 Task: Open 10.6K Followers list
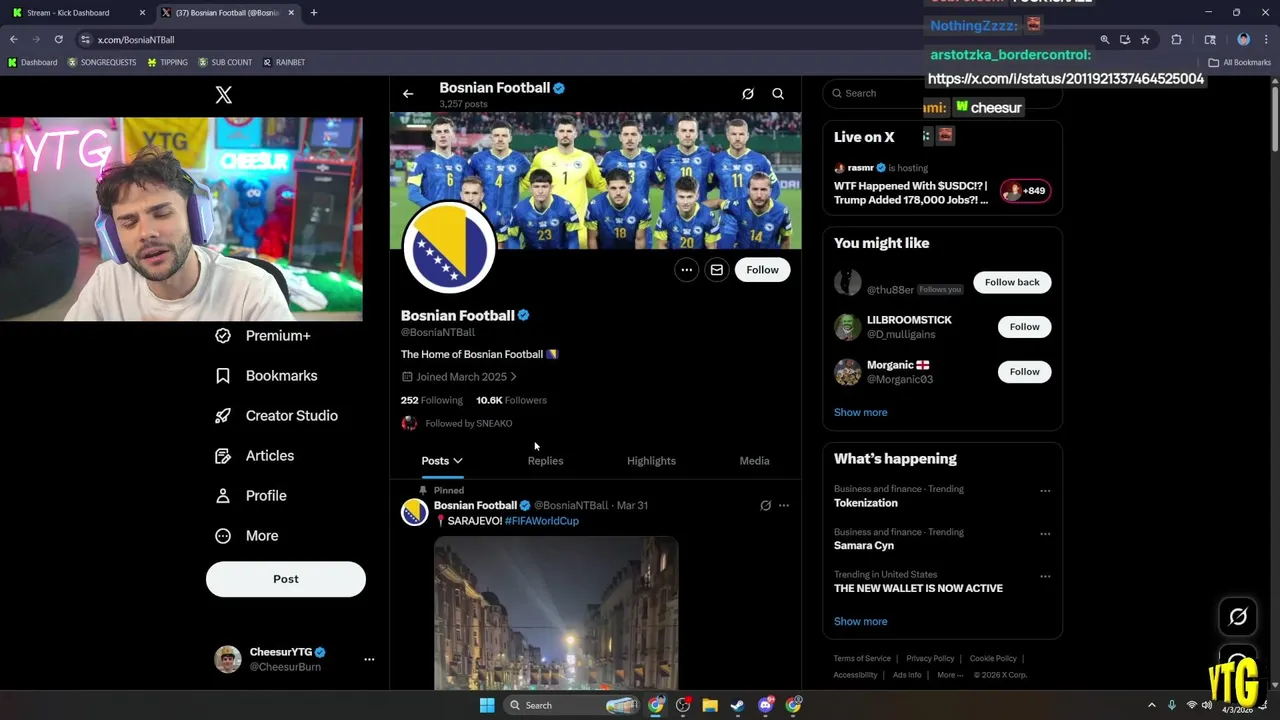coord(511,400)
